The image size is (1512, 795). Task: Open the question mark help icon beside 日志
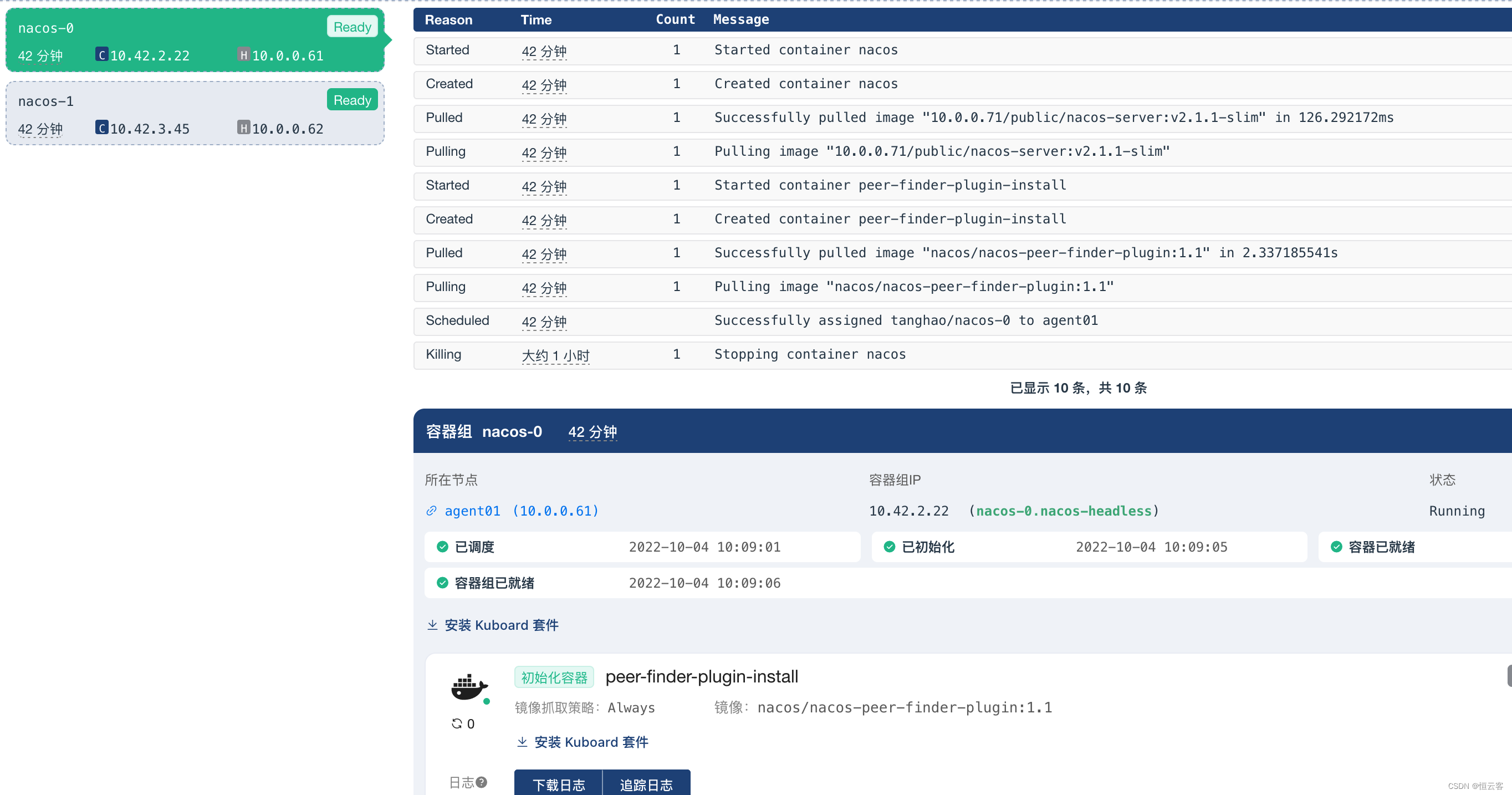click(482, 782)
